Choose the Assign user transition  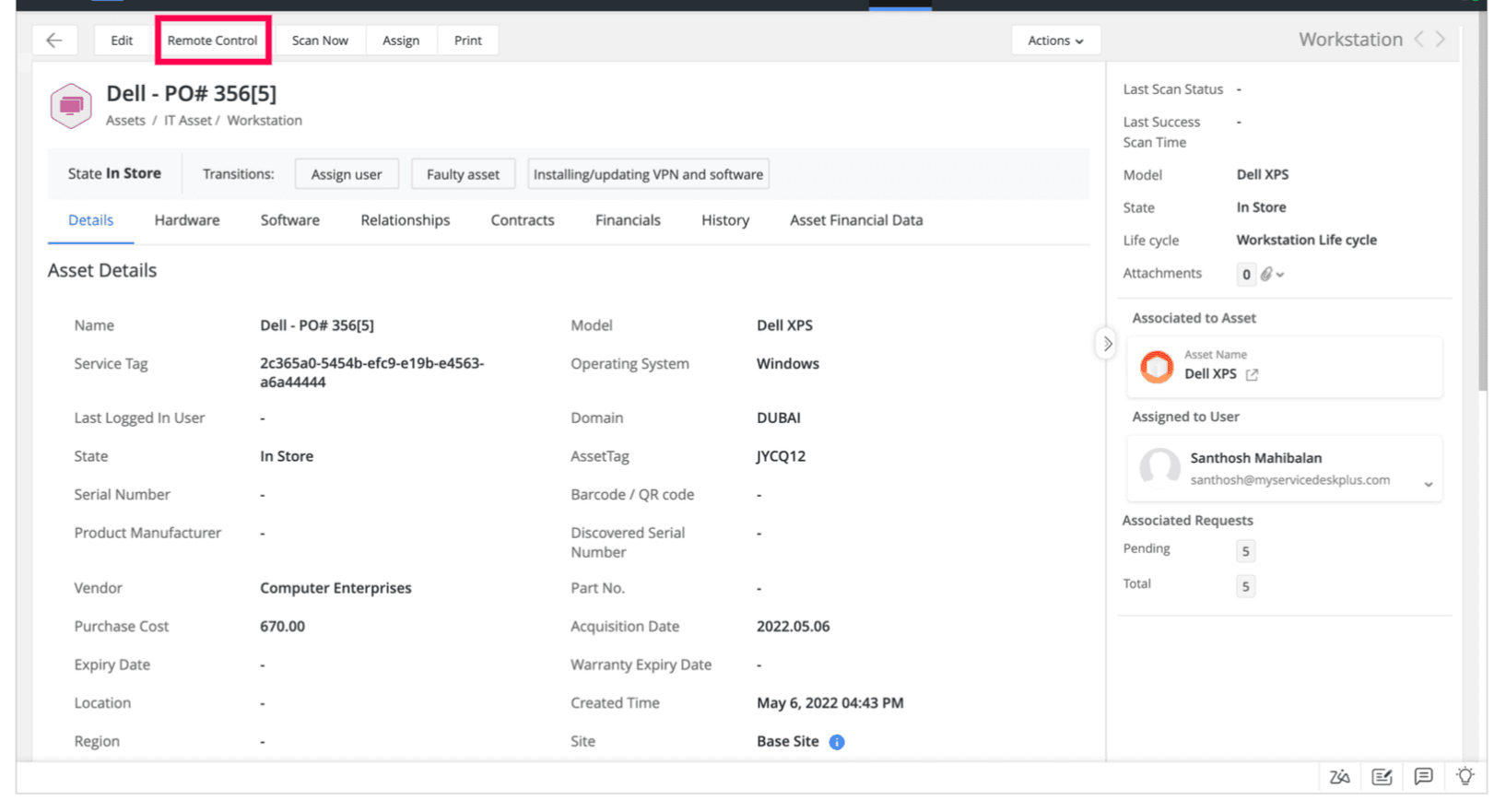(x=347, y=174)
